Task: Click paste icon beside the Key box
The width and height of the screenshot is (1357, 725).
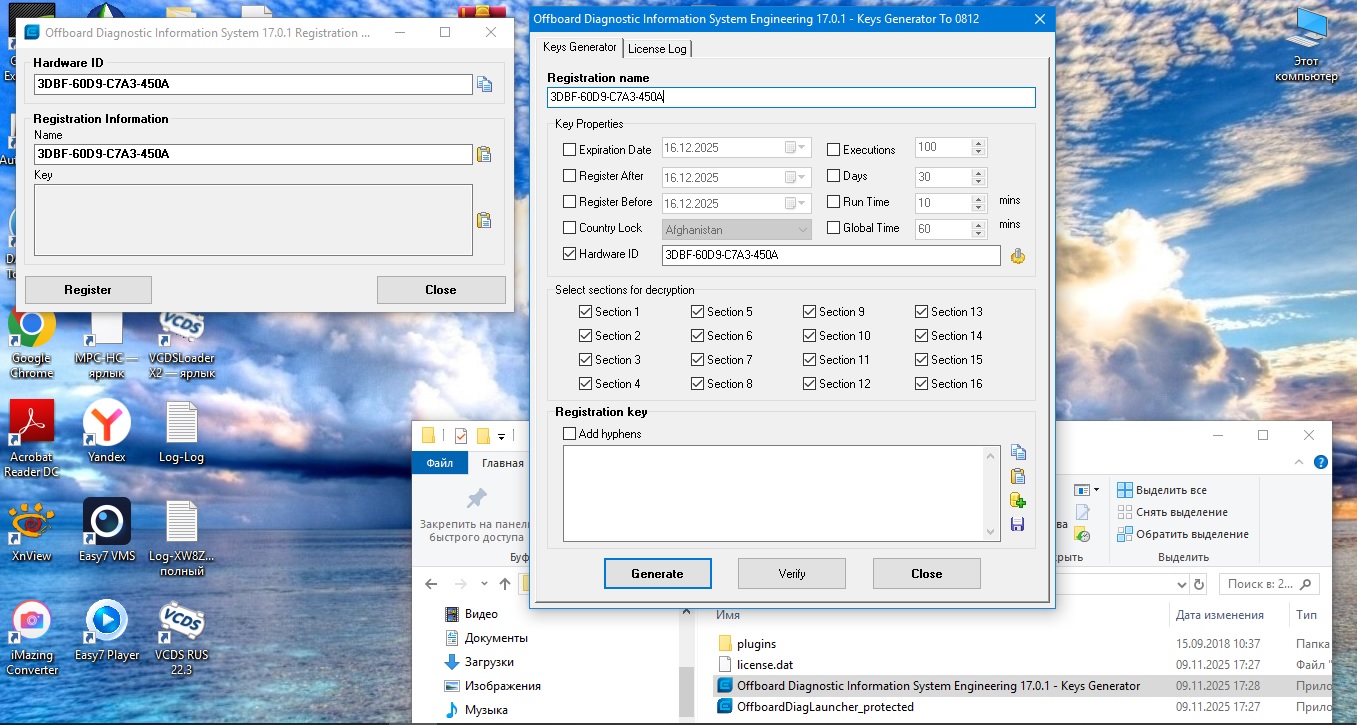Action: (x=484, y=221)
